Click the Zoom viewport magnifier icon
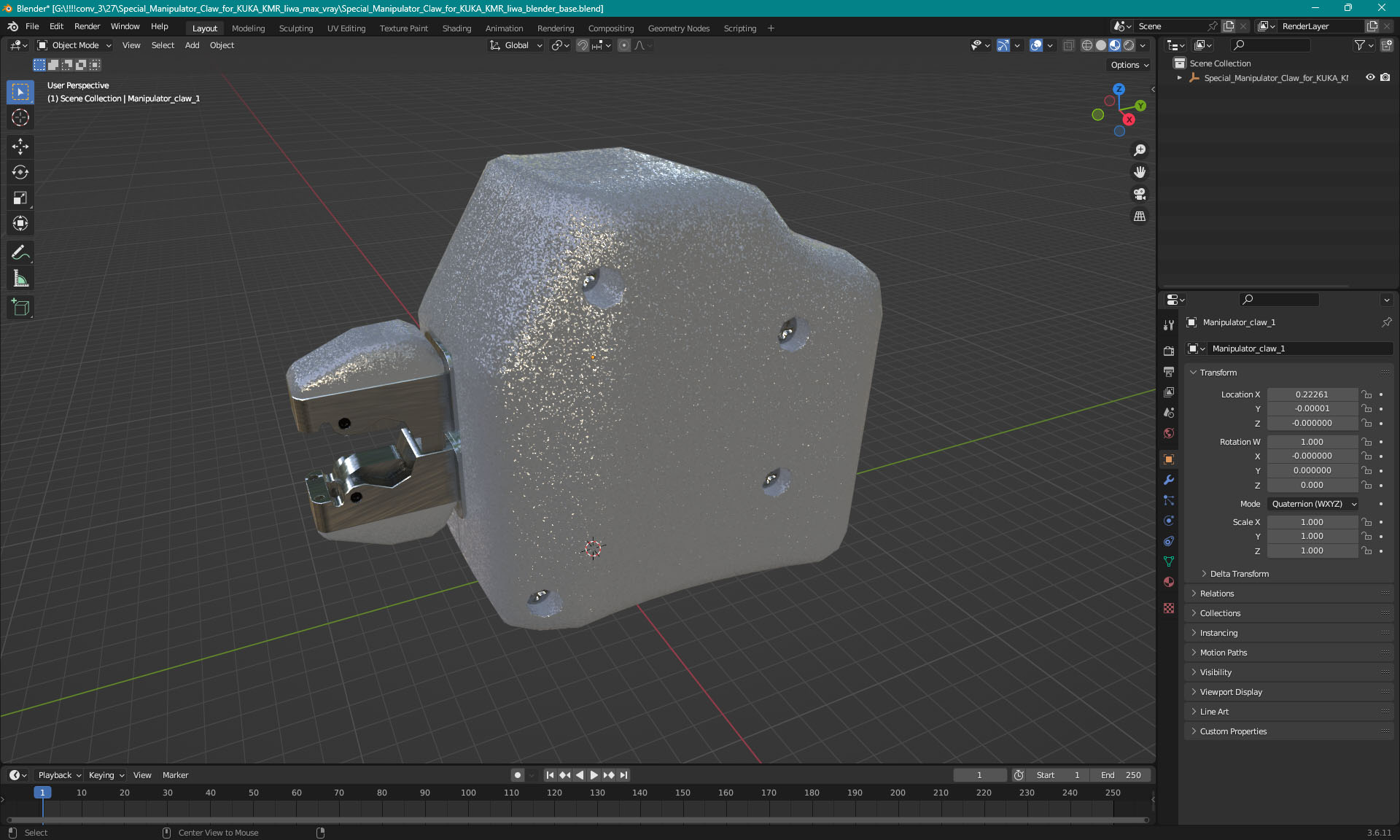The width and height of the screenshot is (1400, 840). tap(1140, 150)
